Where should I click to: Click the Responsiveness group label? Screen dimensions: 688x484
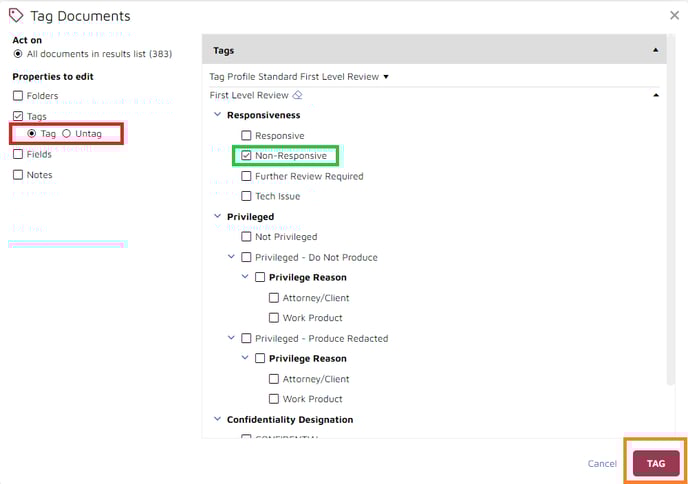click(x=264, y=115)
